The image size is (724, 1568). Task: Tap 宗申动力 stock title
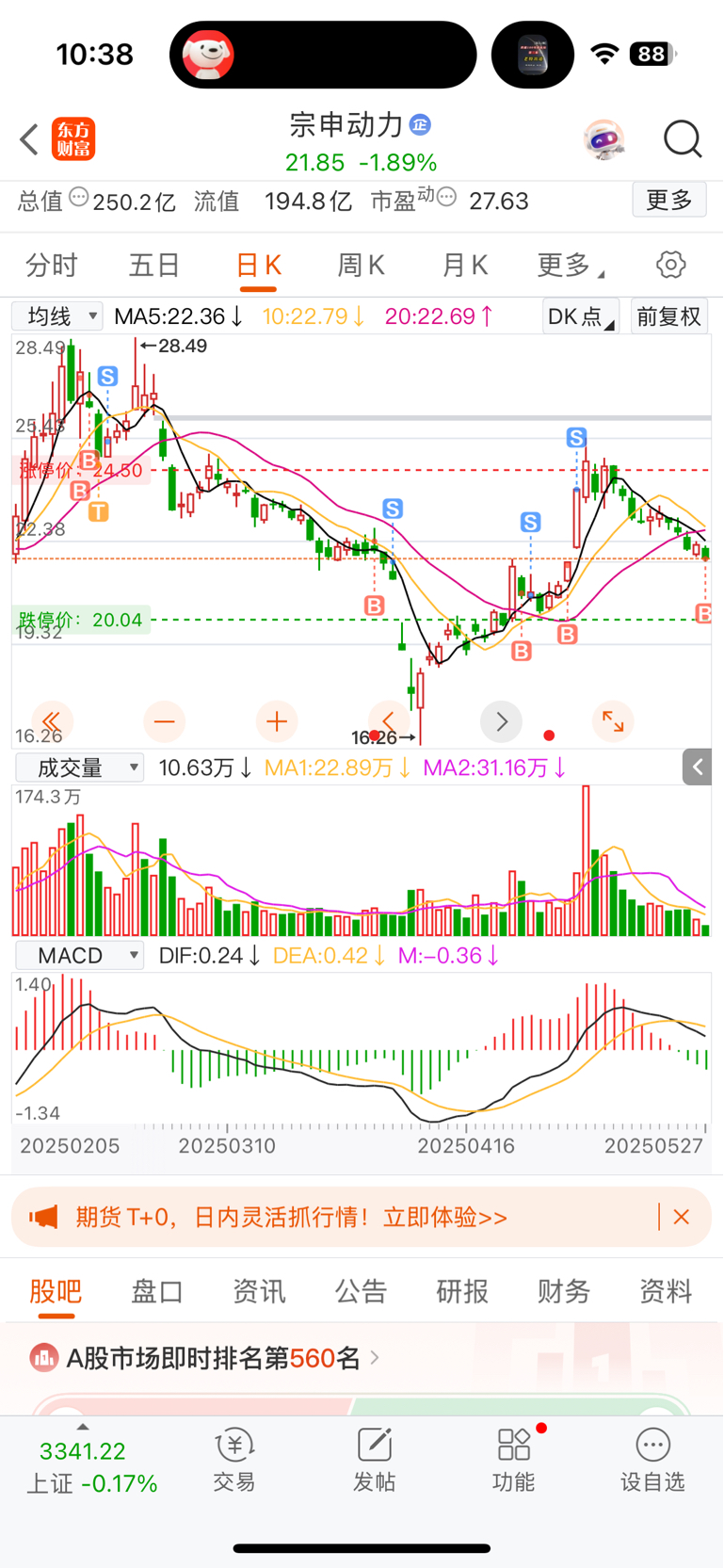tap(346, 124)
